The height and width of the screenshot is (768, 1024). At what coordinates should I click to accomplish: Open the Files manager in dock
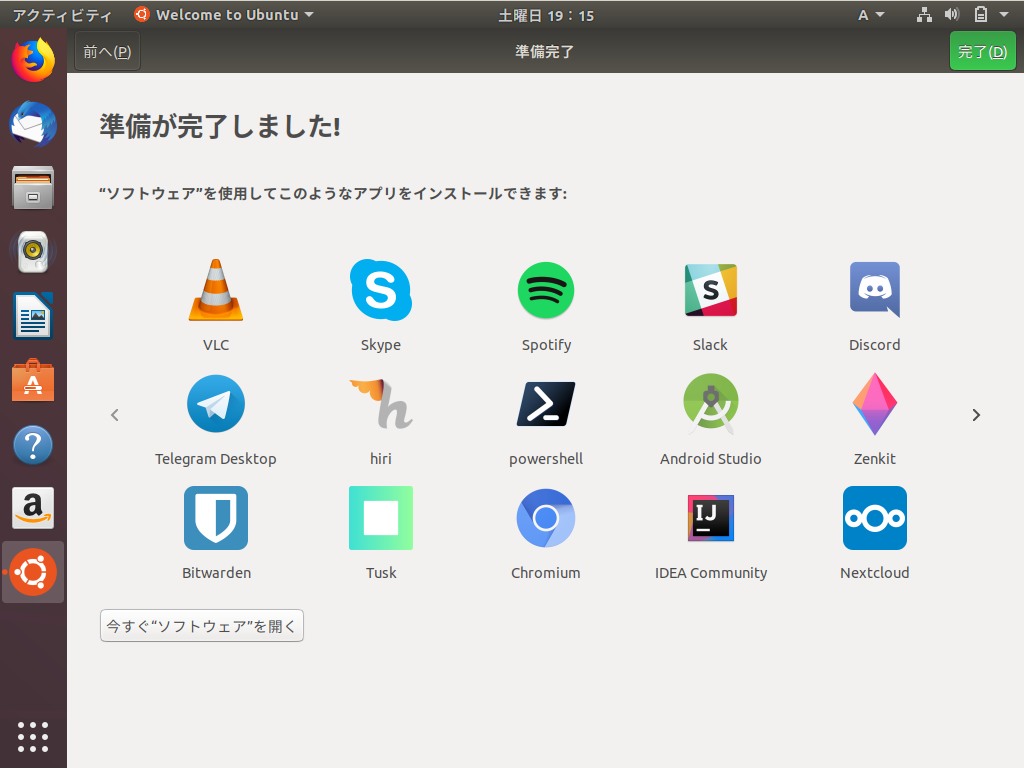coord(33,187)
